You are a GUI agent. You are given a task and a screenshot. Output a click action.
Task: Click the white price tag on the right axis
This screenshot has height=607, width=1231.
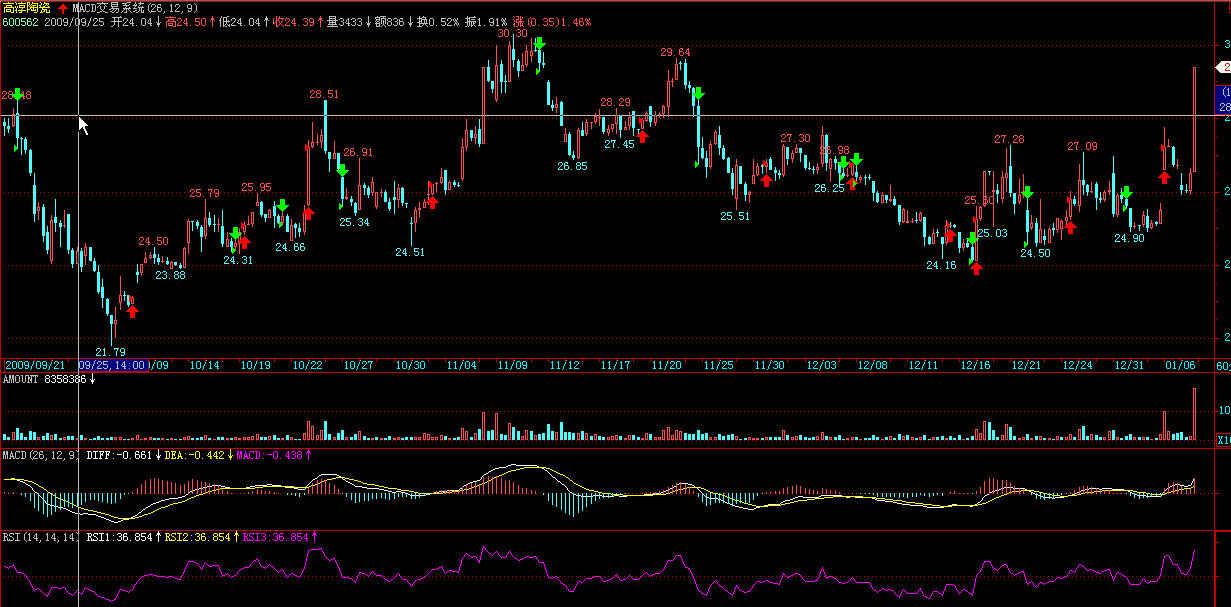point(1222,66)
